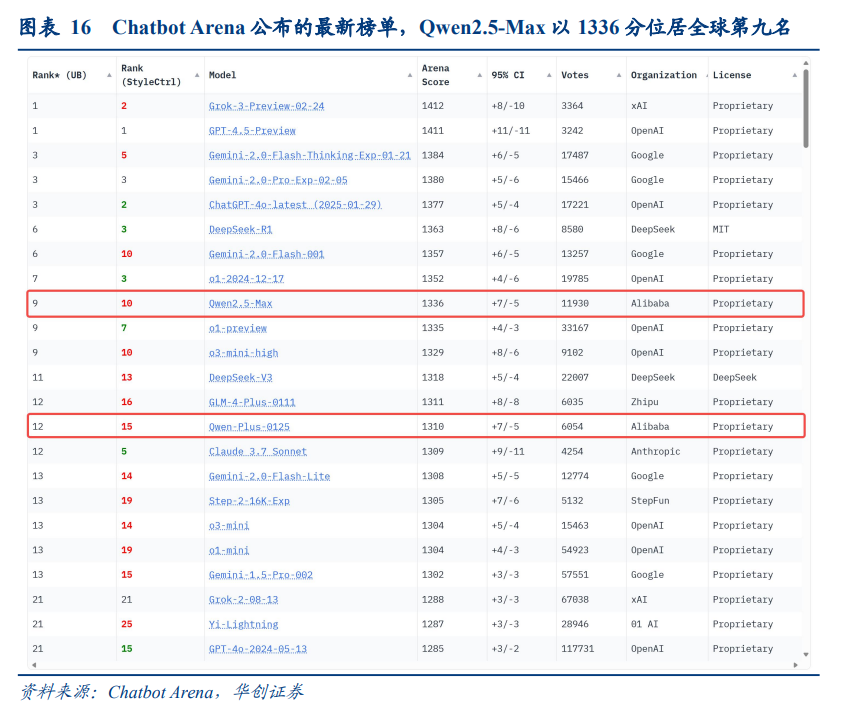
Task: Select the +11/-11 confidence interval cell
Action: coord(510,131)
